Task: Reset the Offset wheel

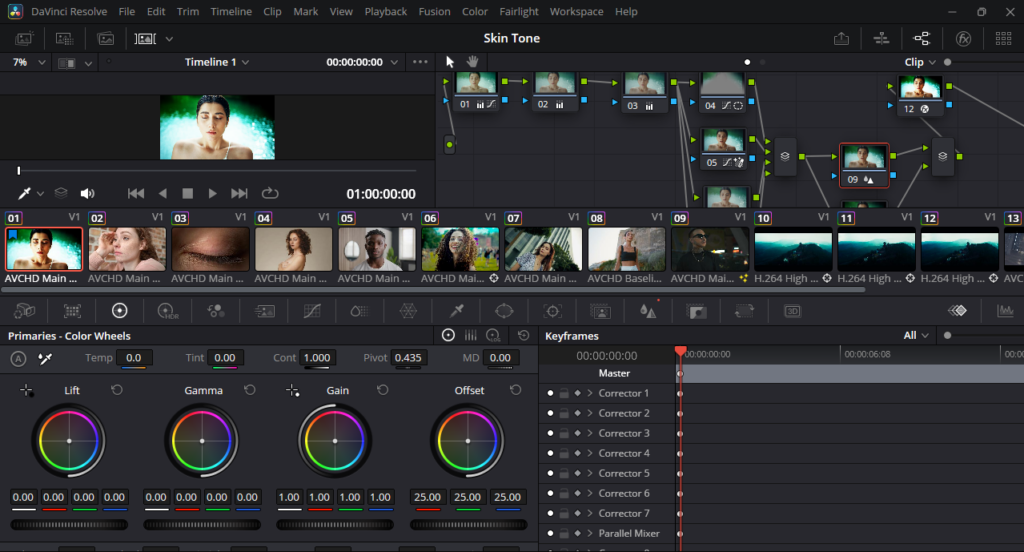Action: [x=515, y=390]
